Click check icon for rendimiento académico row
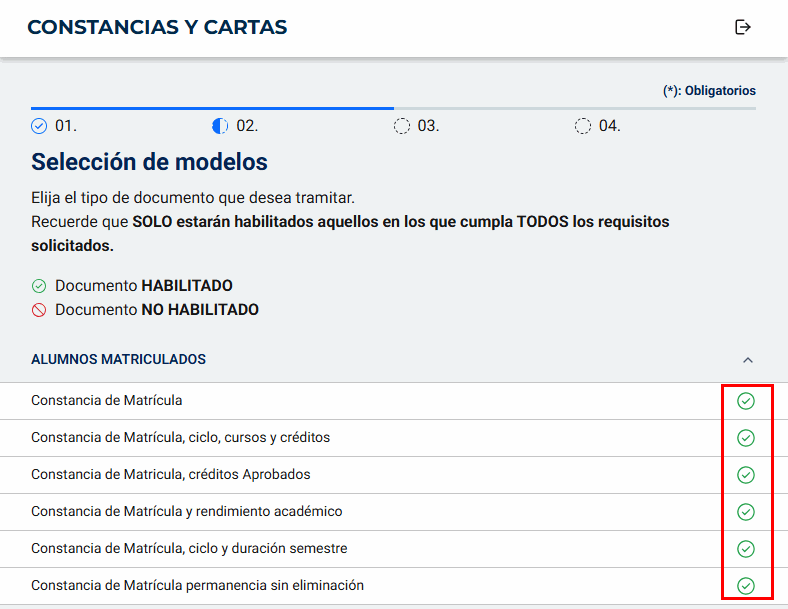The image size is (788, 609). coord(745,512)
